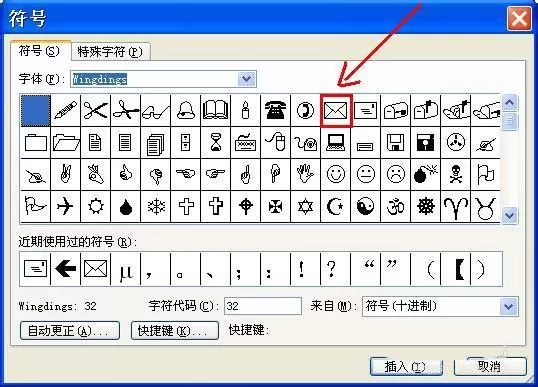The image size is (538, 387).
Task: Pick the yin yang symbol
Action: (365, 207)
